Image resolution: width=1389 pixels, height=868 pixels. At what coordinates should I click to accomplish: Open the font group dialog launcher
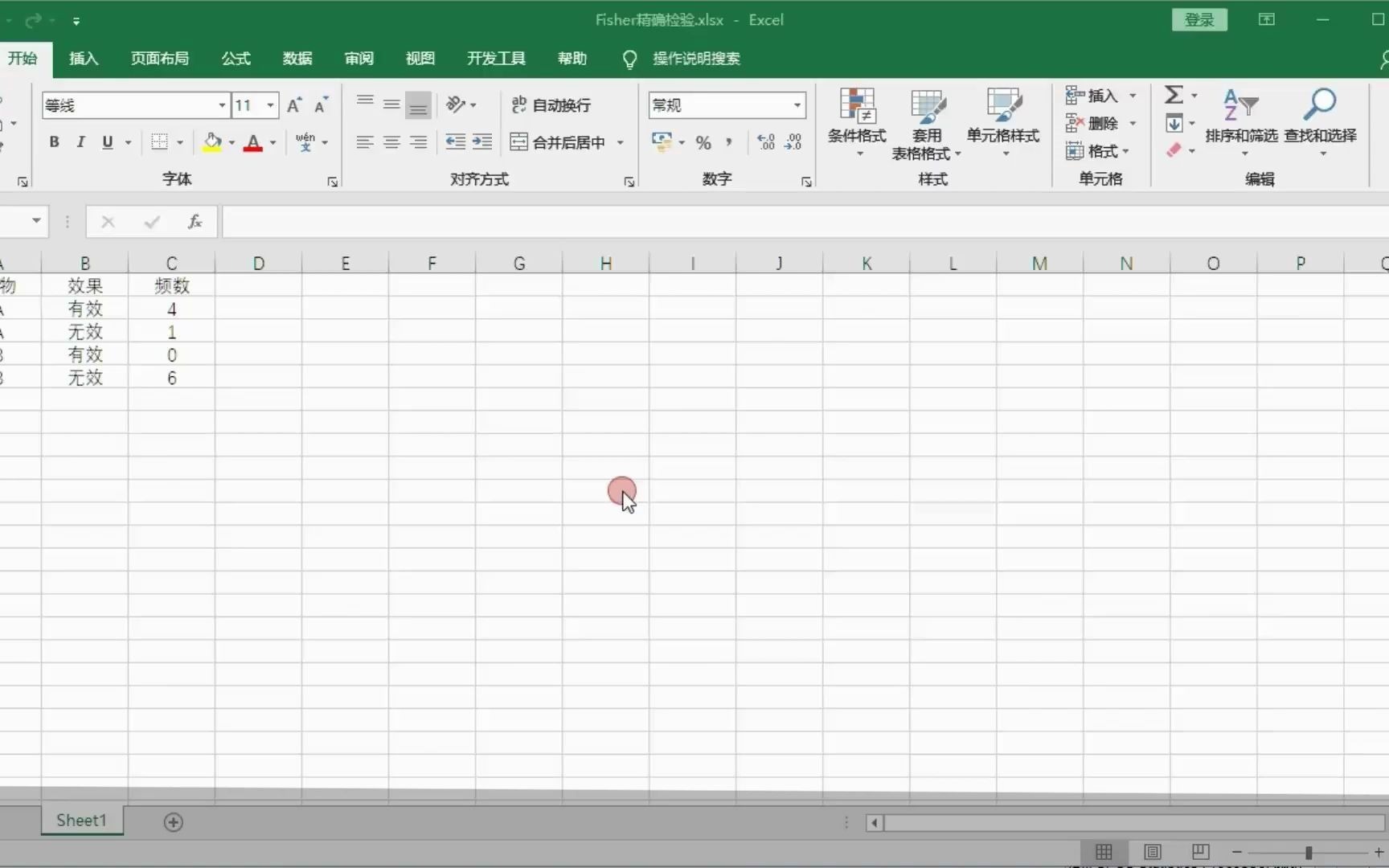pyautogui.click(x=332, y=182)
